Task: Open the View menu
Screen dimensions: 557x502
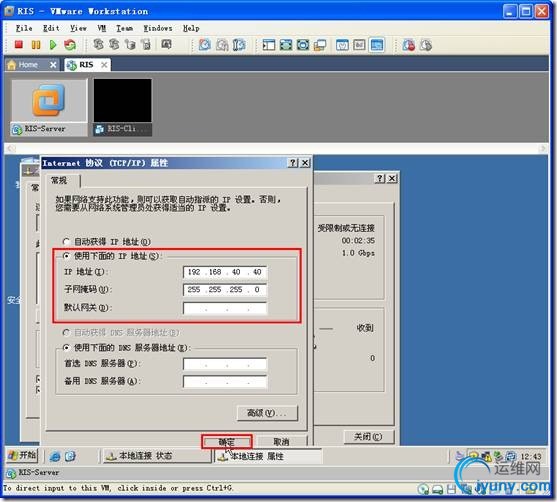Action: 78,28
